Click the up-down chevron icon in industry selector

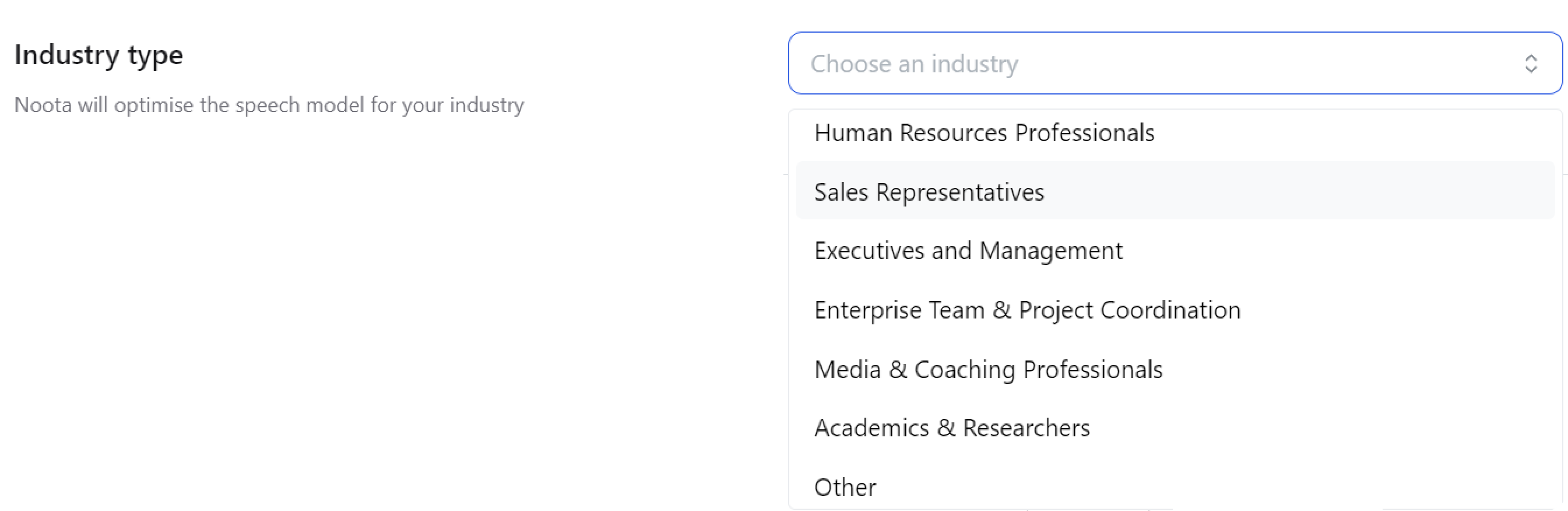tap(1531, 64)
